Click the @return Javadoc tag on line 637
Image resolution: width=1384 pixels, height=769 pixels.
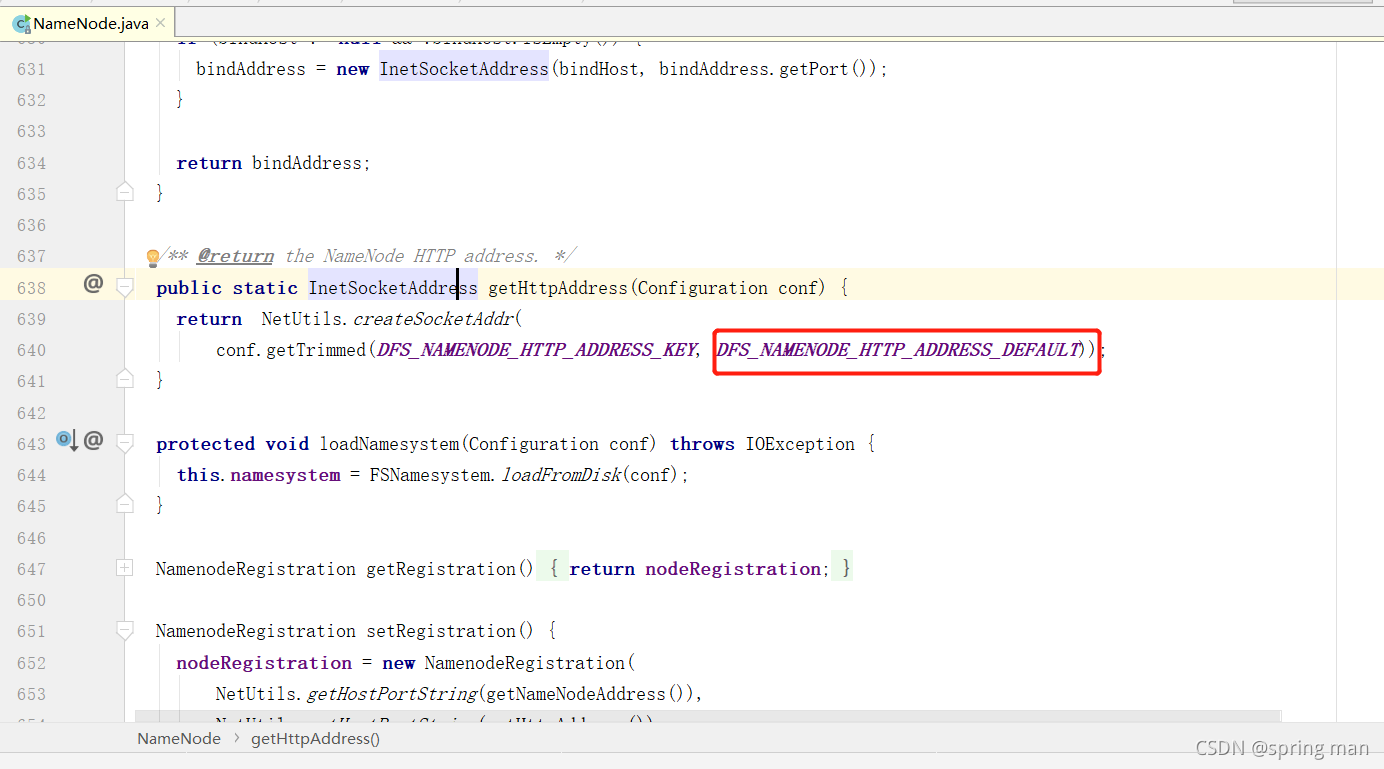pyautogui.click(x=235, y=256)
